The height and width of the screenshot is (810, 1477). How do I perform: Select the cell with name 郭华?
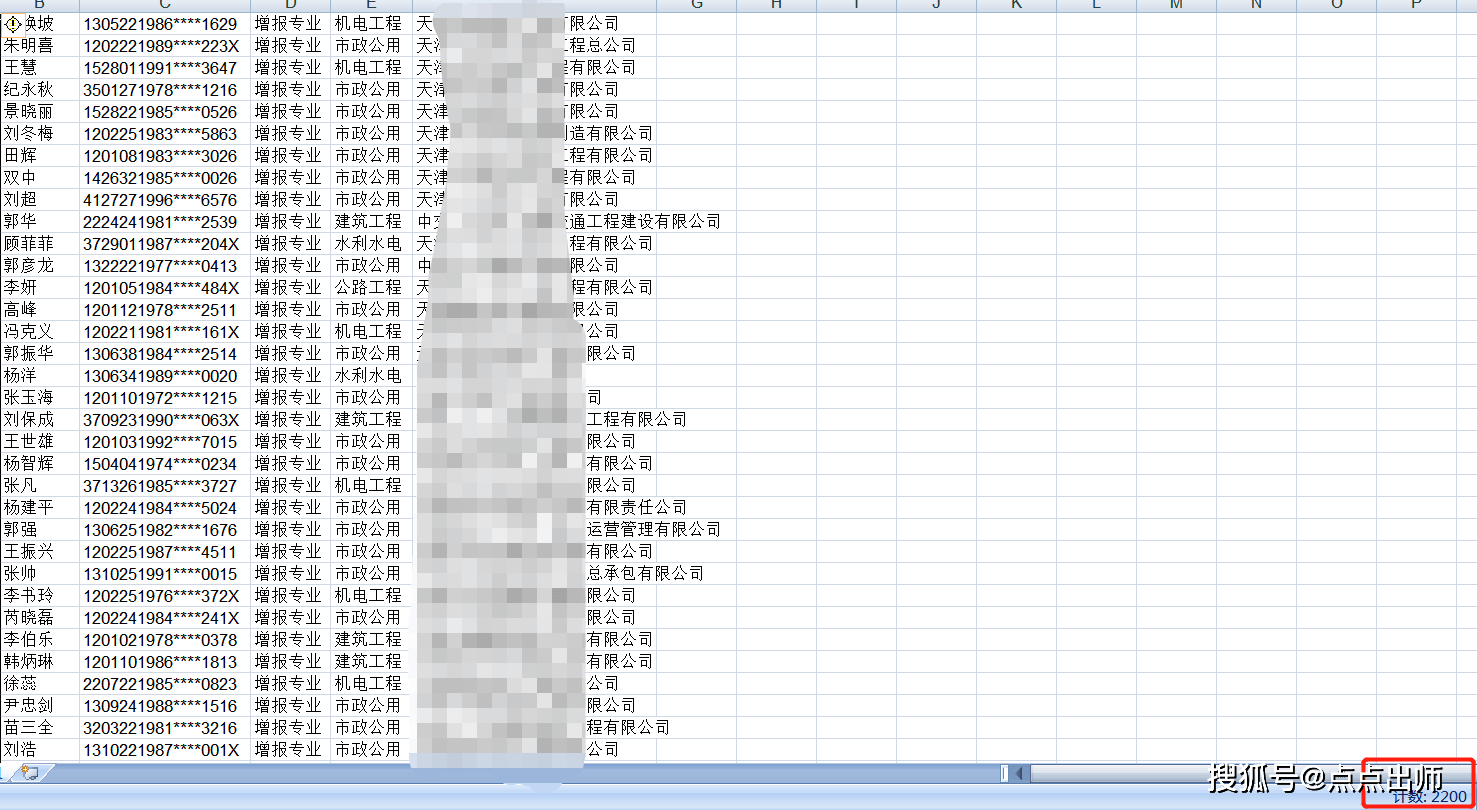[x=40, y=221]
